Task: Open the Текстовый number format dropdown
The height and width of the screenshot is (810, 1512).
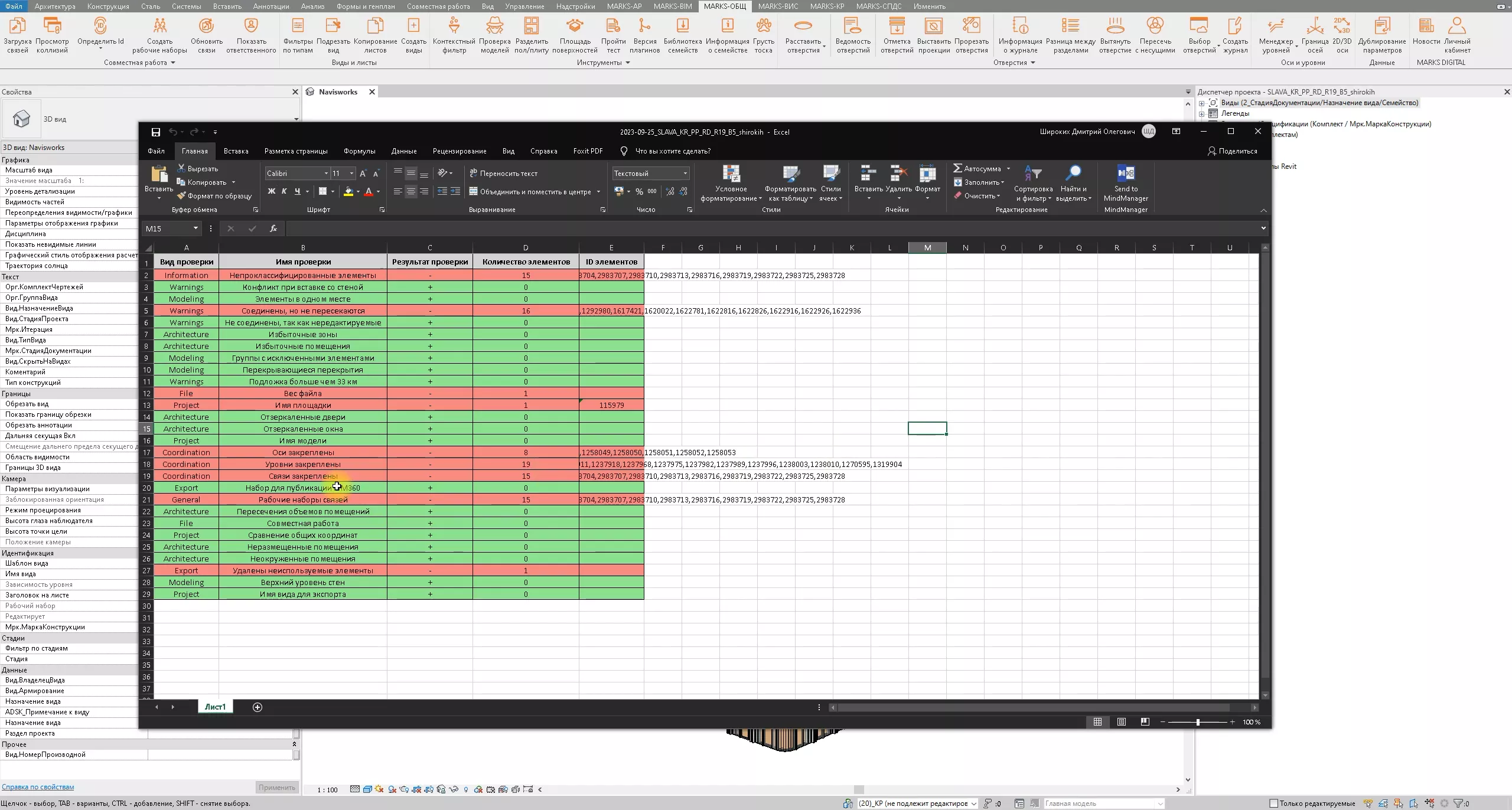Action: [685, 174]
